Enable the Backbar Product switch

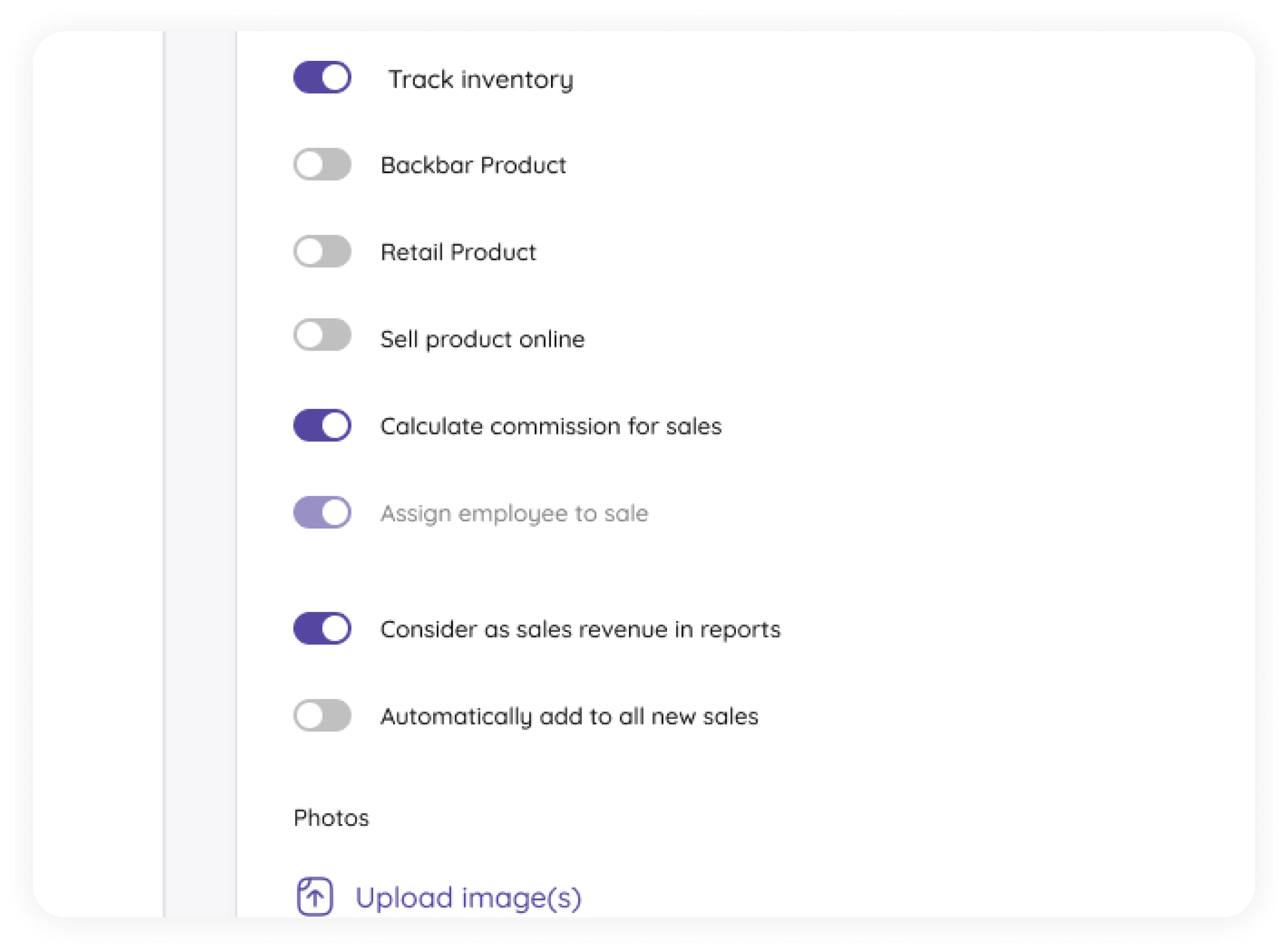(322, 164)
